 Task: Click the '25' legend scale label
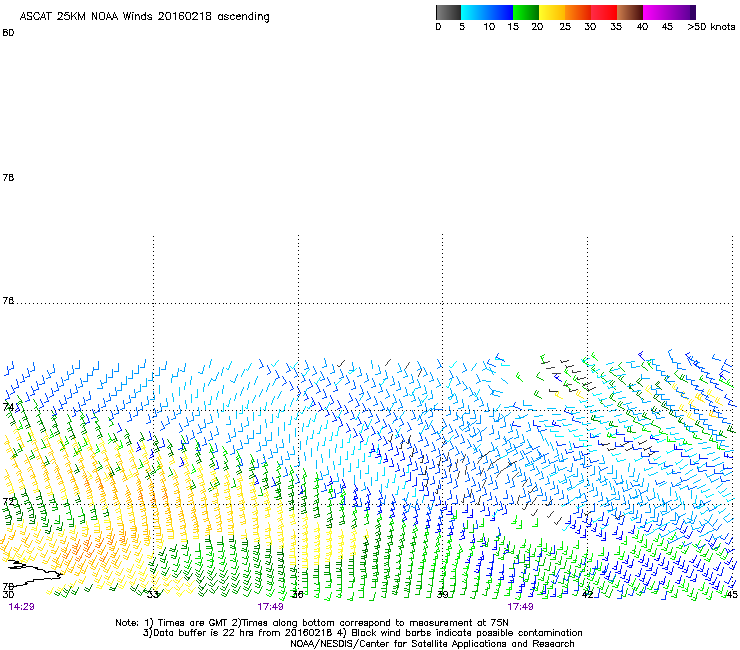tap(565, 27)
